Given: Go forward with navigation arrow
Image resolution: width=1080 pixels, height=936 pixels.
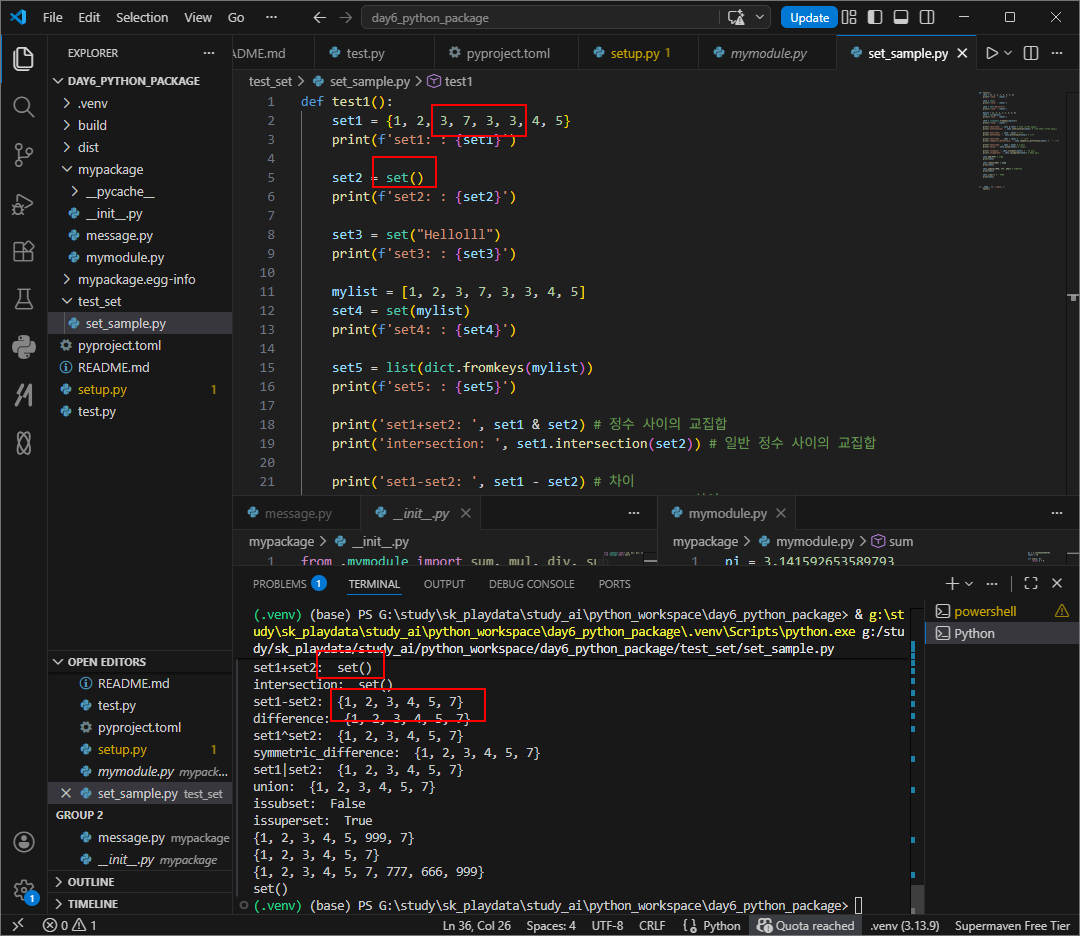Looking at the screenshot, I should pos(346,17).
